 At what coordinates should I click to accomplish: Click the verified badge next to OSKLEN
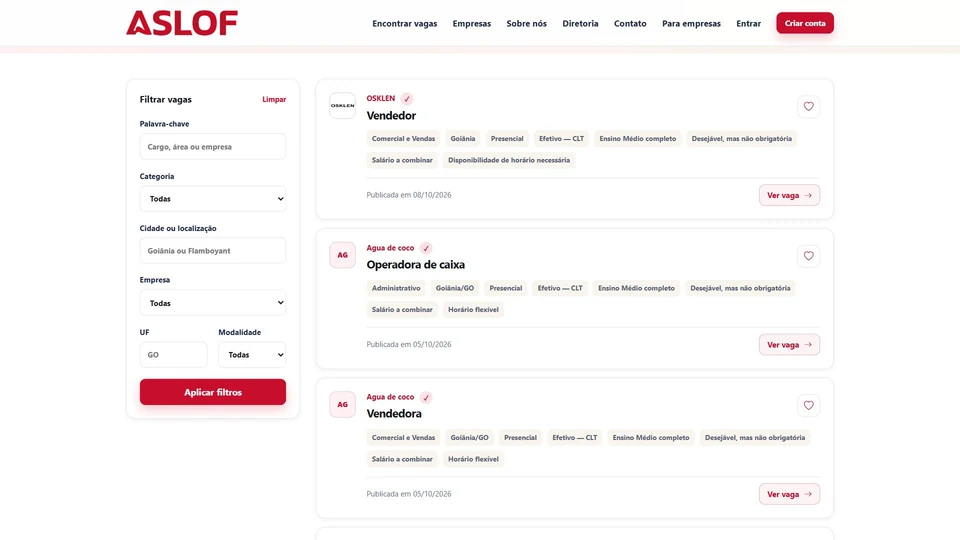point(407,99)
